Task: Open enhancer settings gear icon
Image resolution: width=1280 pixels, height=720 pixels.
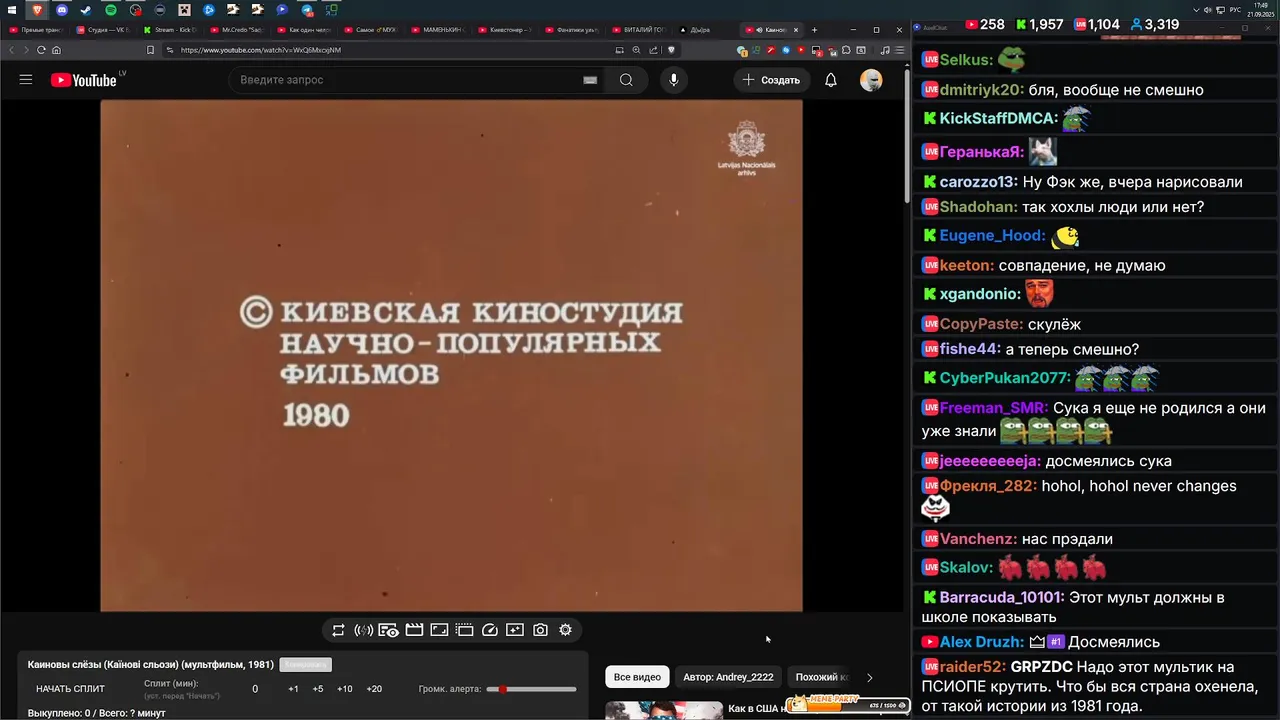Action: click(x=565, y=630)
